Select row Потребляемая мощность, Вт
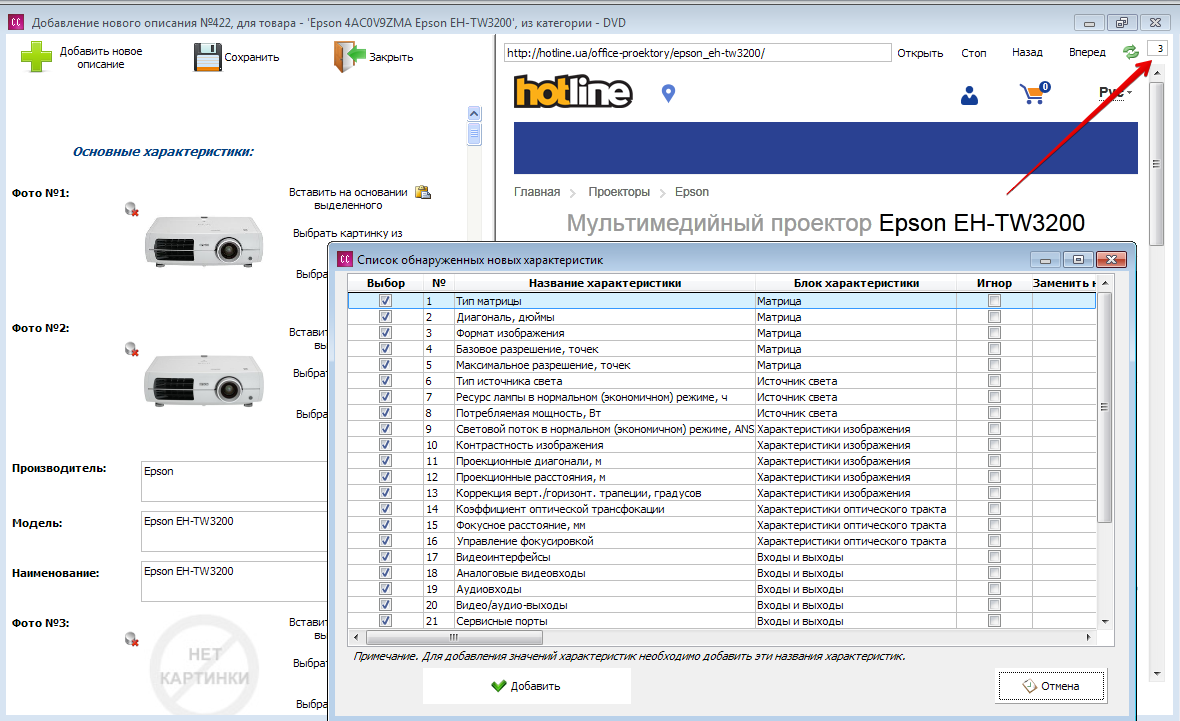The height and width of the screenshot is (721, 1180). coord(722,412)
